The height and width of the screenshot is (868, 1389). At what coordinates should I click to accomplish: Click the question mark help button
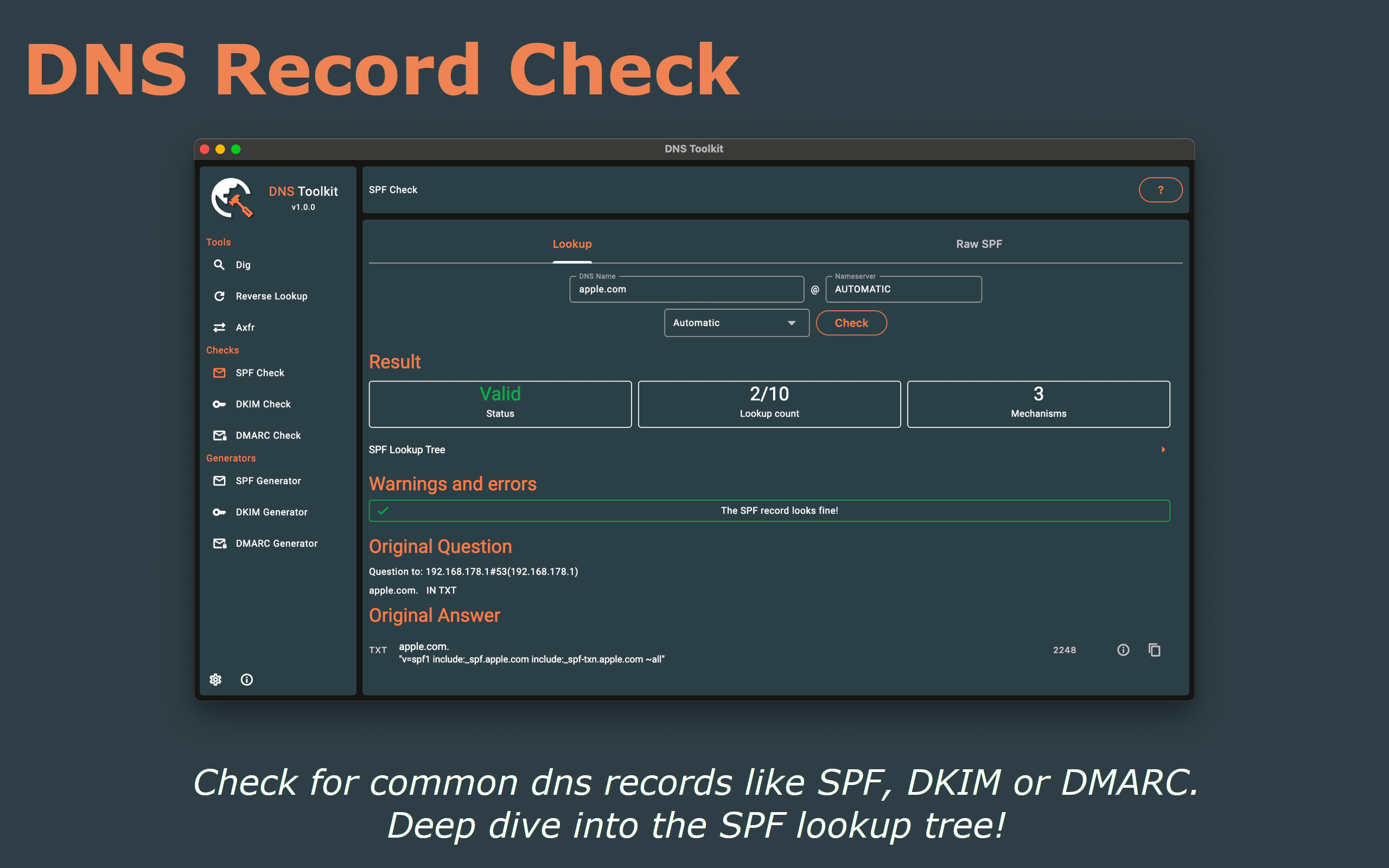pos(1160,190)
